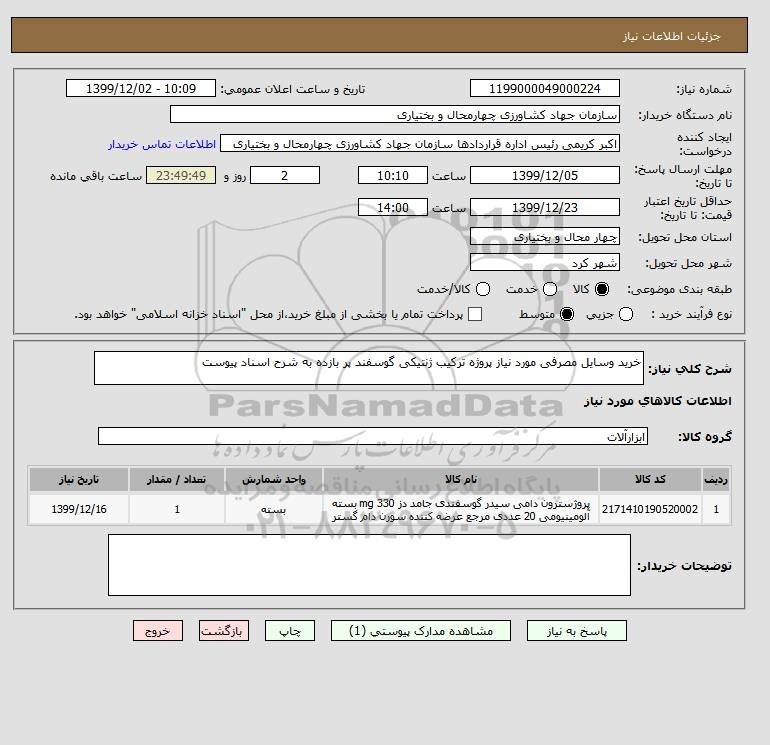Click the خروج exit button

[158, 631]
